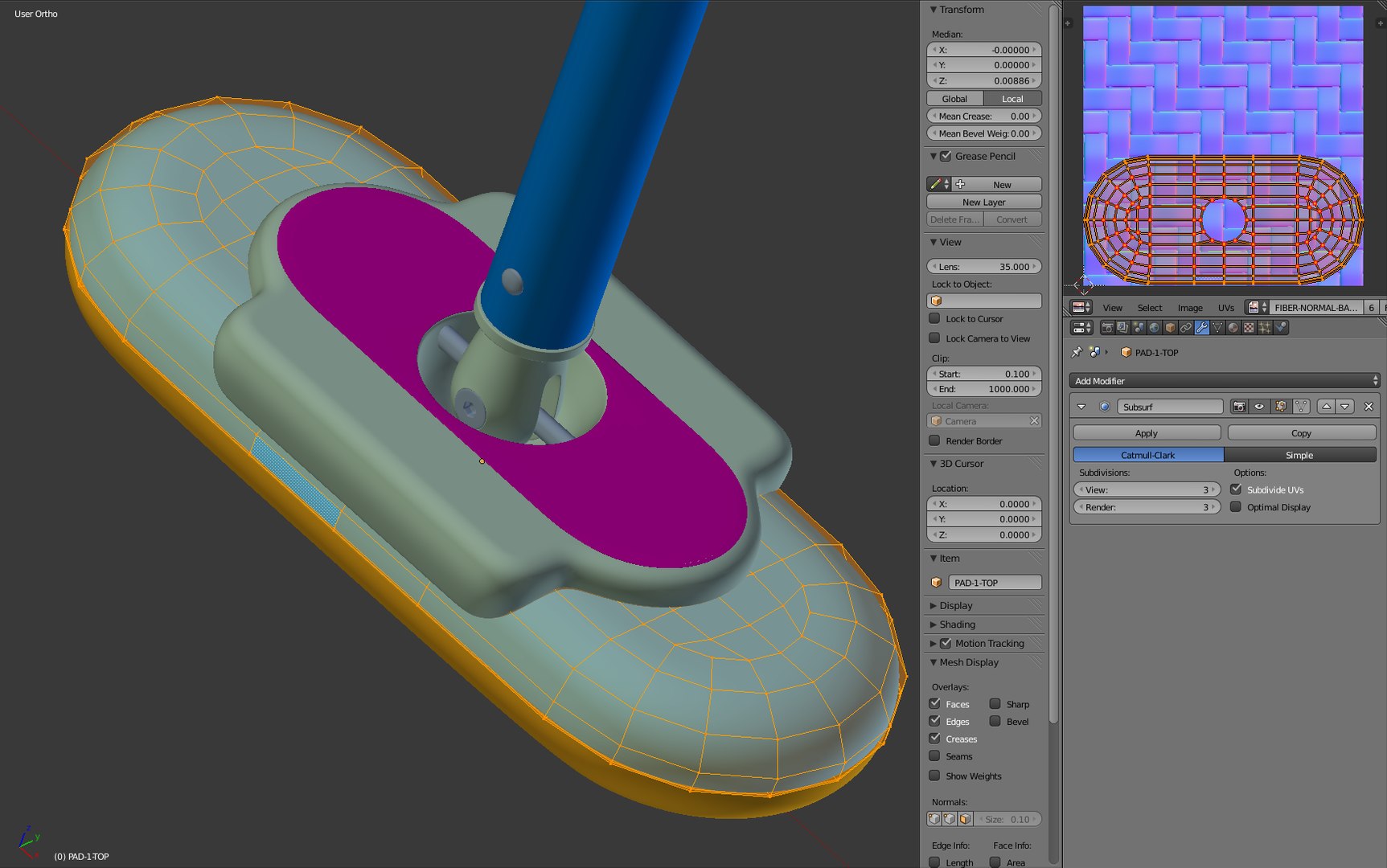Screen dimensions: 1387x868
Task: Disable the Creases overlay checkbox
Action: click(x=934, y=739)
